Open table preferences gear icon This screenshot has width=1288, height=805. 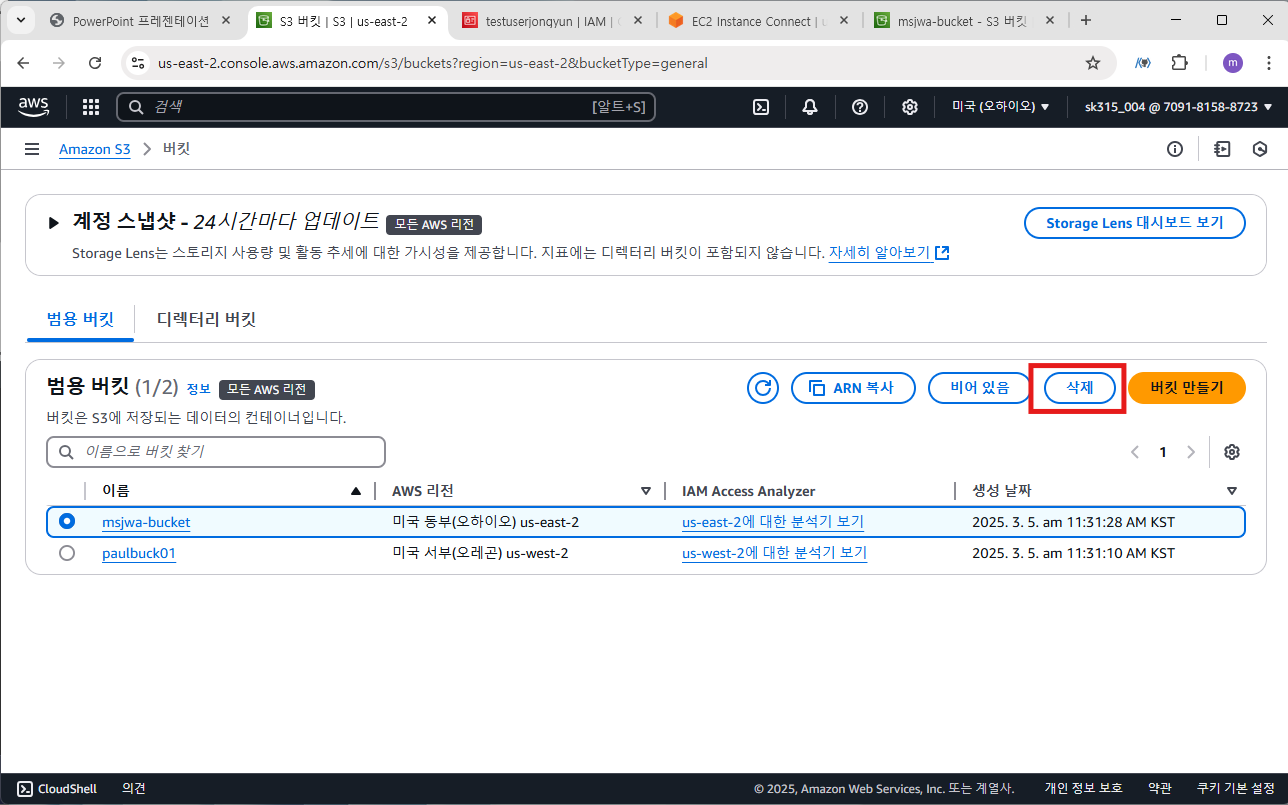tap(1232, 452)
